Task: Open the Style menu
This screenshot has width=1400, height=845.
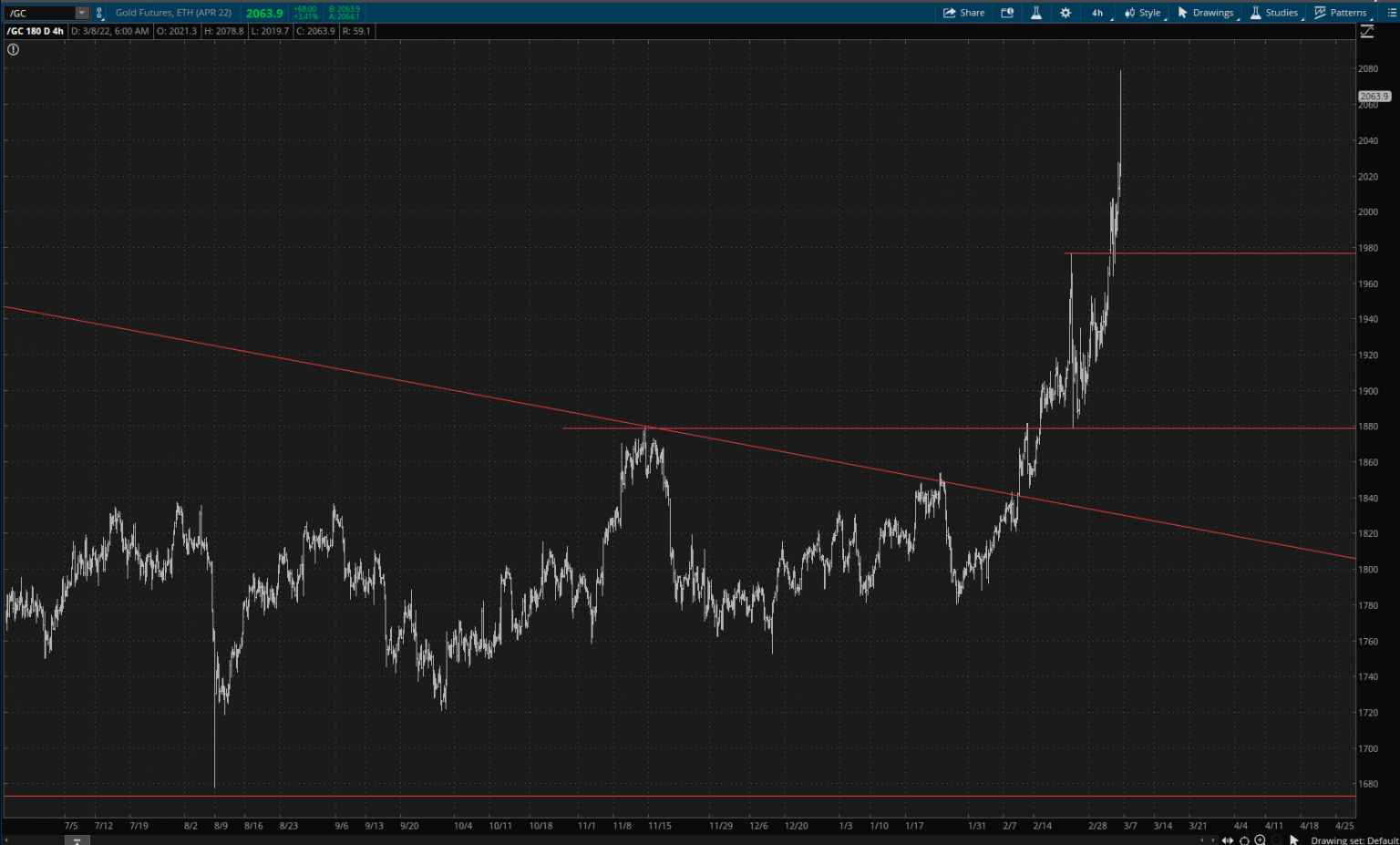Action: [1143, 13]
